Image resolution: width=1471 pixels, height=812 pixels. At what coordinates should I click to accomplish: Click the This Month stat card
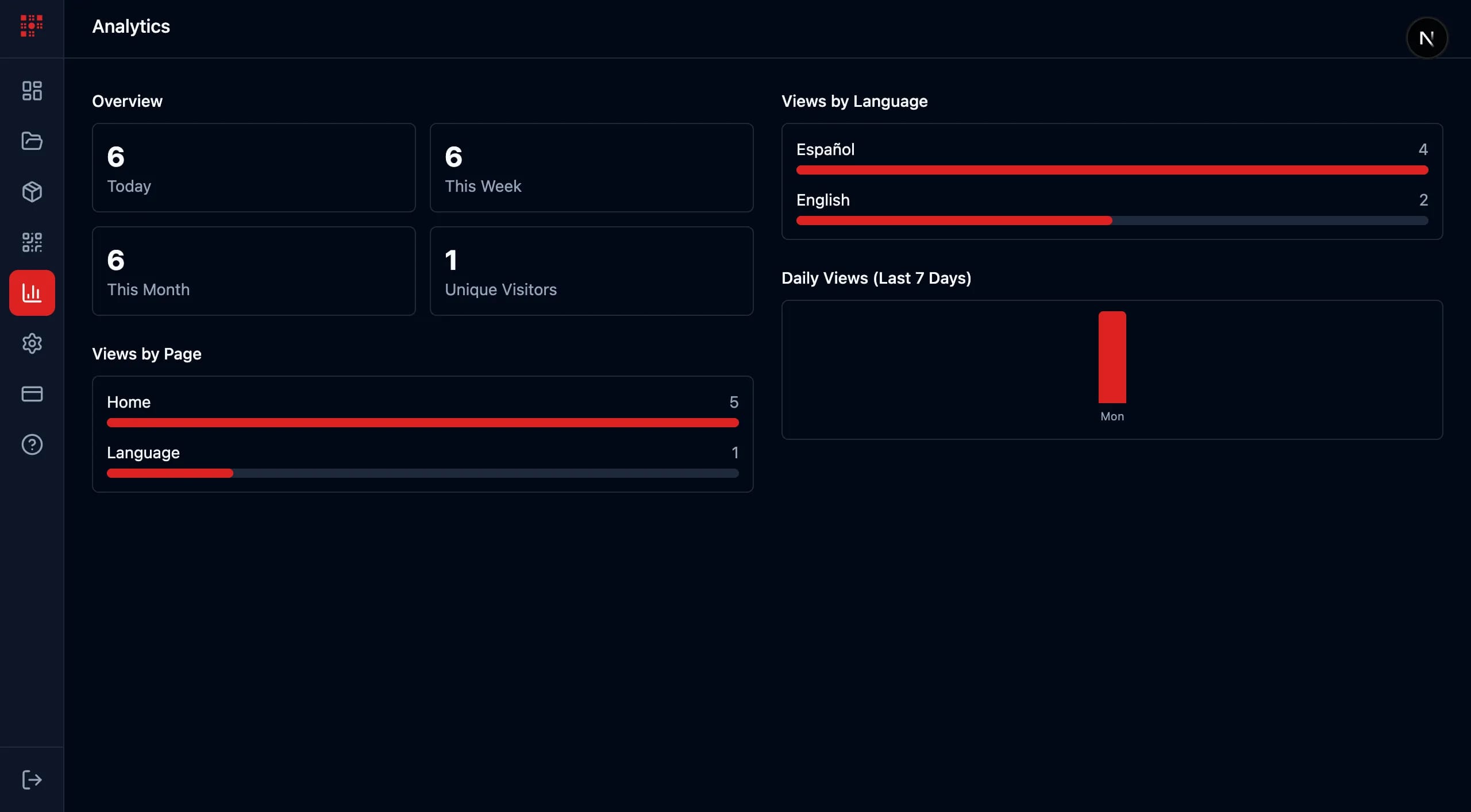point(253,271)
